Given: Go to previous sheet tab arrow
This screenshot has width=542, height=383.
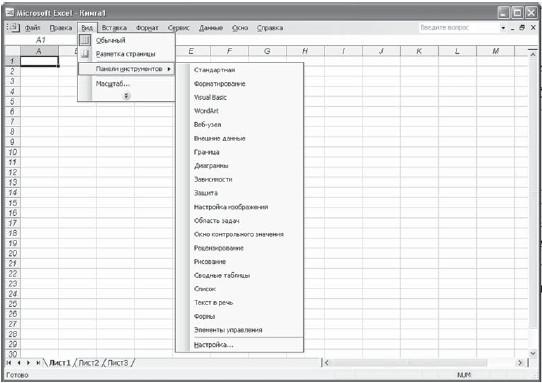Looking at the screenshot, I should tap(19, 363).
